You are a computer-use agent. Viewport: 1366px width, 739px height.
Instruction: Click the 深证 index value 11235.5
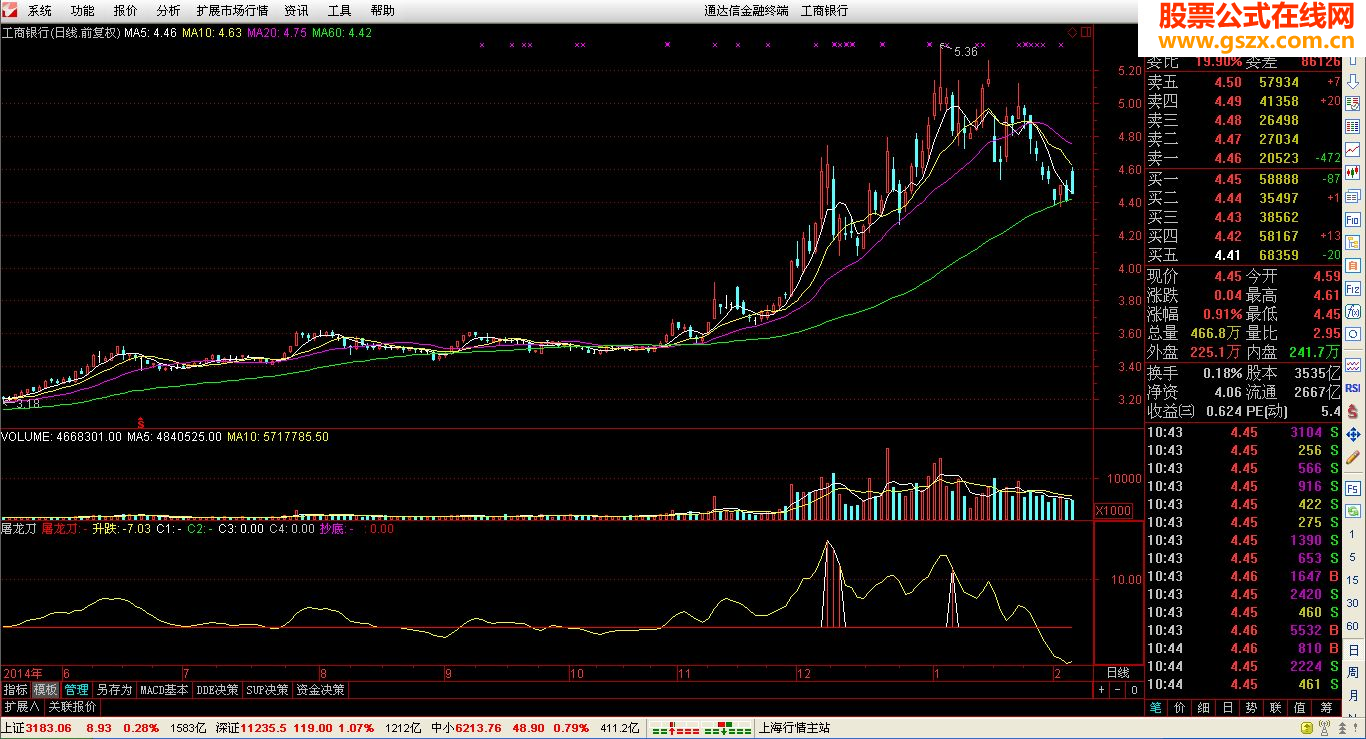click(264, 728)
